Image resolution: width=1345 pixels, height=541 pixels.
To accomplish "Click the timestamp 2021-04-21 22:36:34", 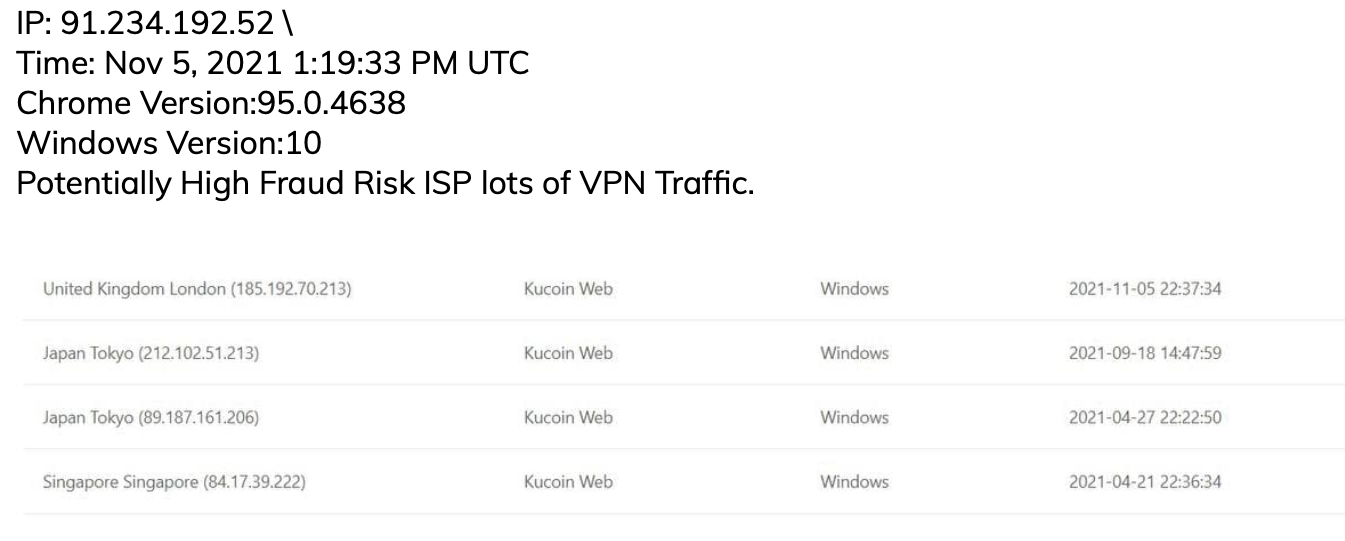I will tap(1145, 481).
